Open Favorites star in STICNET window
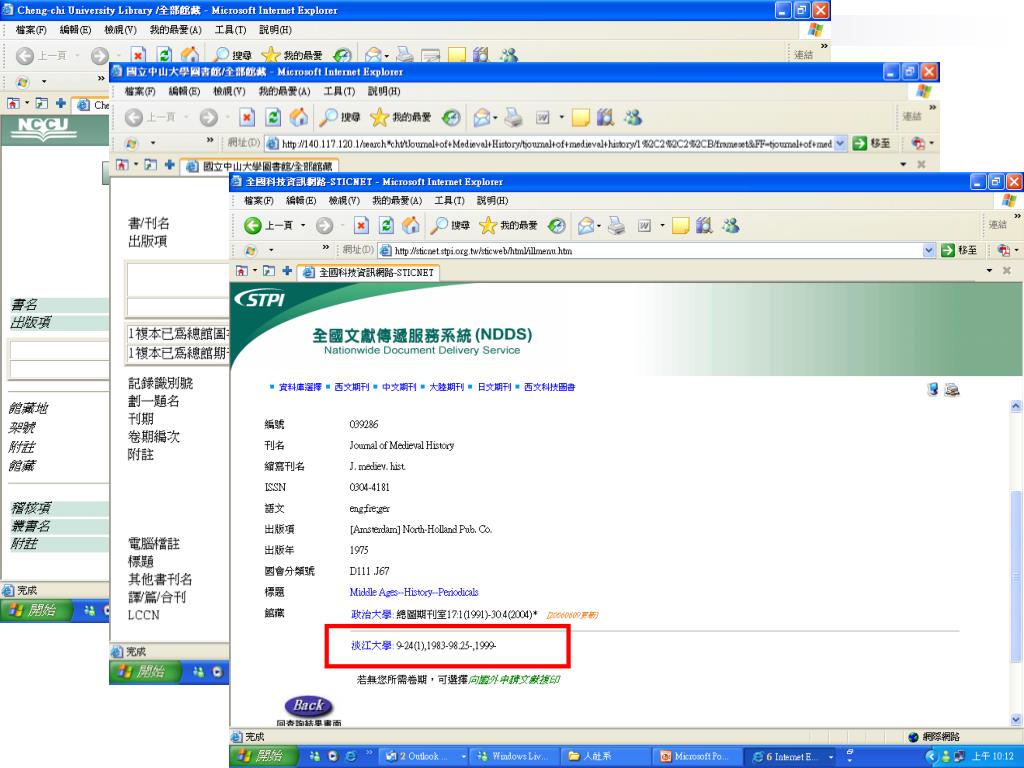1024x768 pixels. pyautogui.click(x=508, y=226)
